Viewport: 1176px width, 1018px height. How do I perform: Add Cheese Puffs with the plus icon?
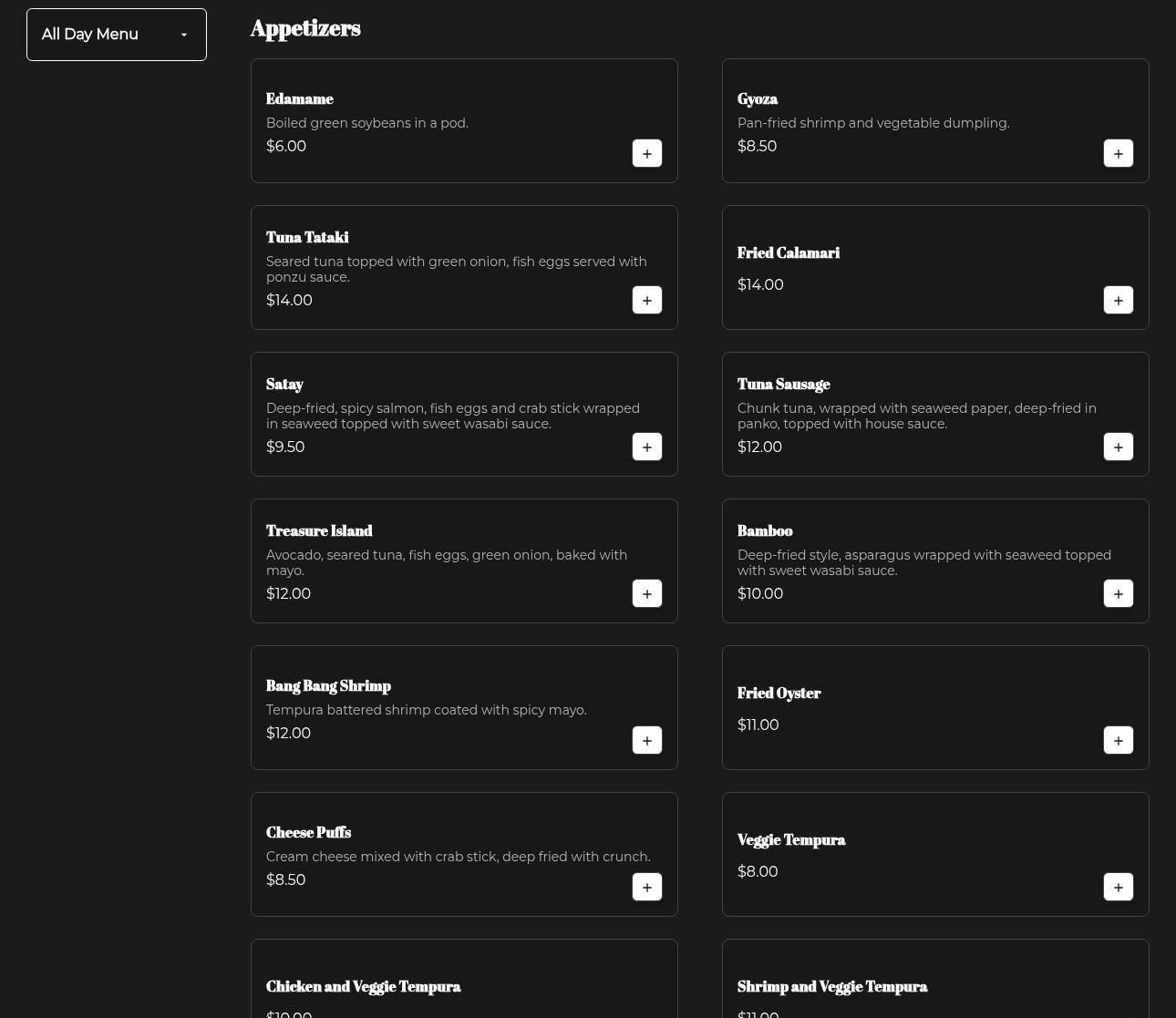click(647, 887)
